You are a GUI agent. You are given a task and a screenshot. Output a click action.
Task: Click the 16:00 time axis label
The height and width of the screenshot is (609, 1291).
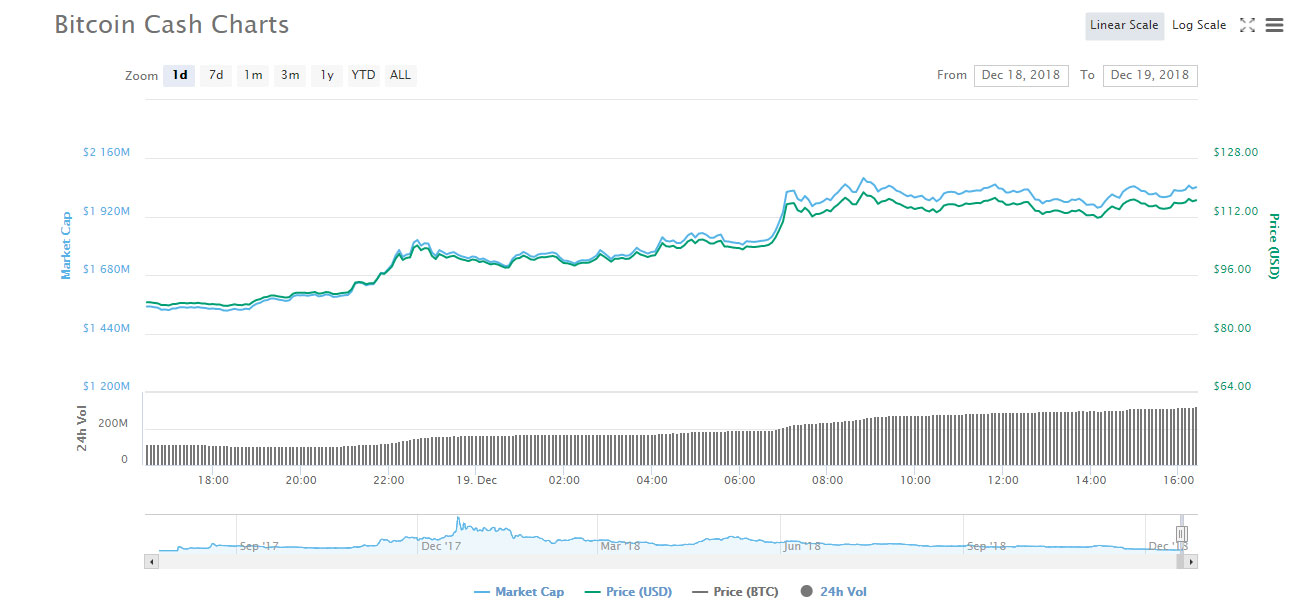(1179, 480)
